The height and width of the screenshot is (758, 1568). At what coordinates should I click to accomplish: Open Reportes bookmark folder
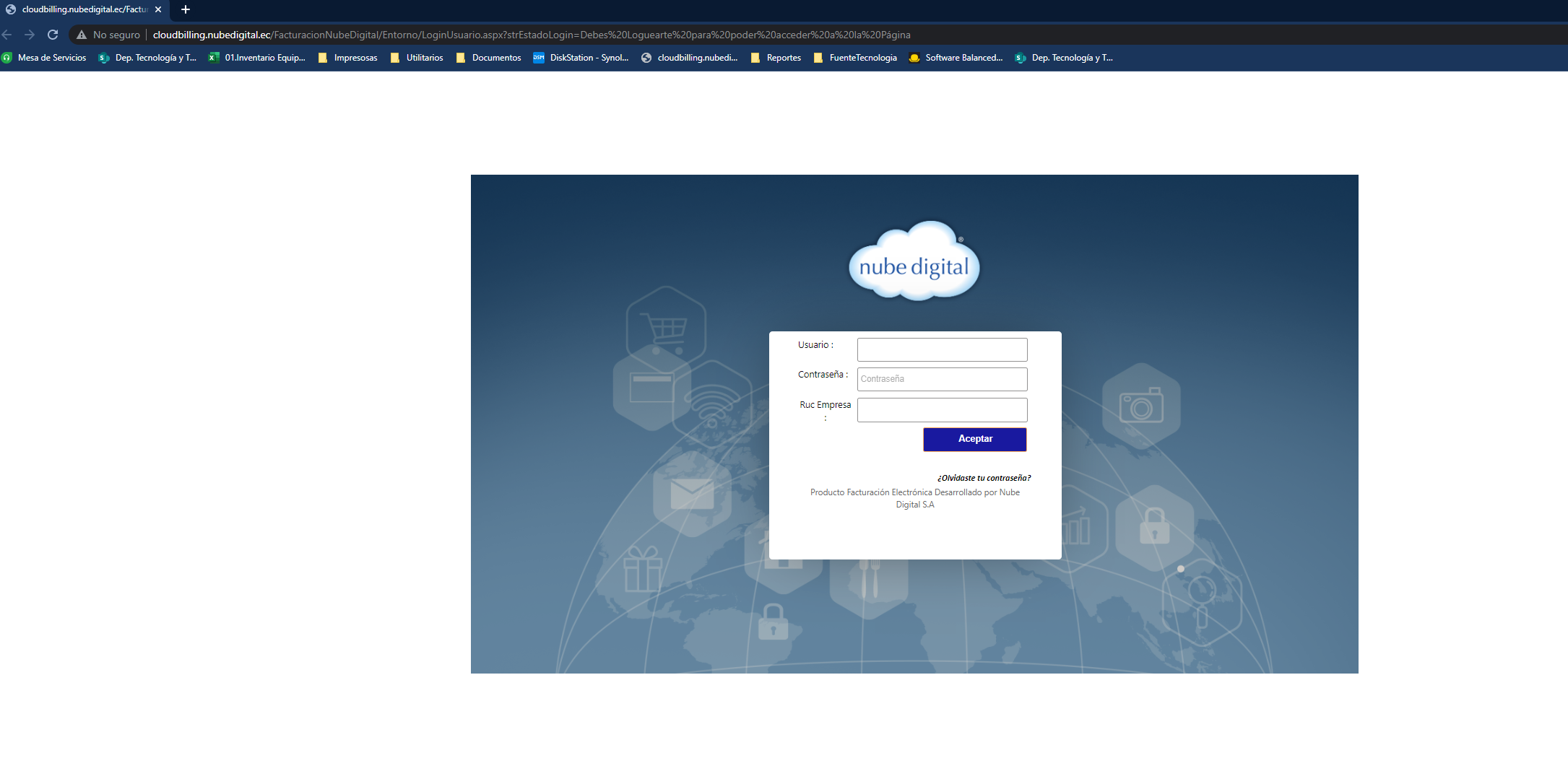tap(776, 58)
